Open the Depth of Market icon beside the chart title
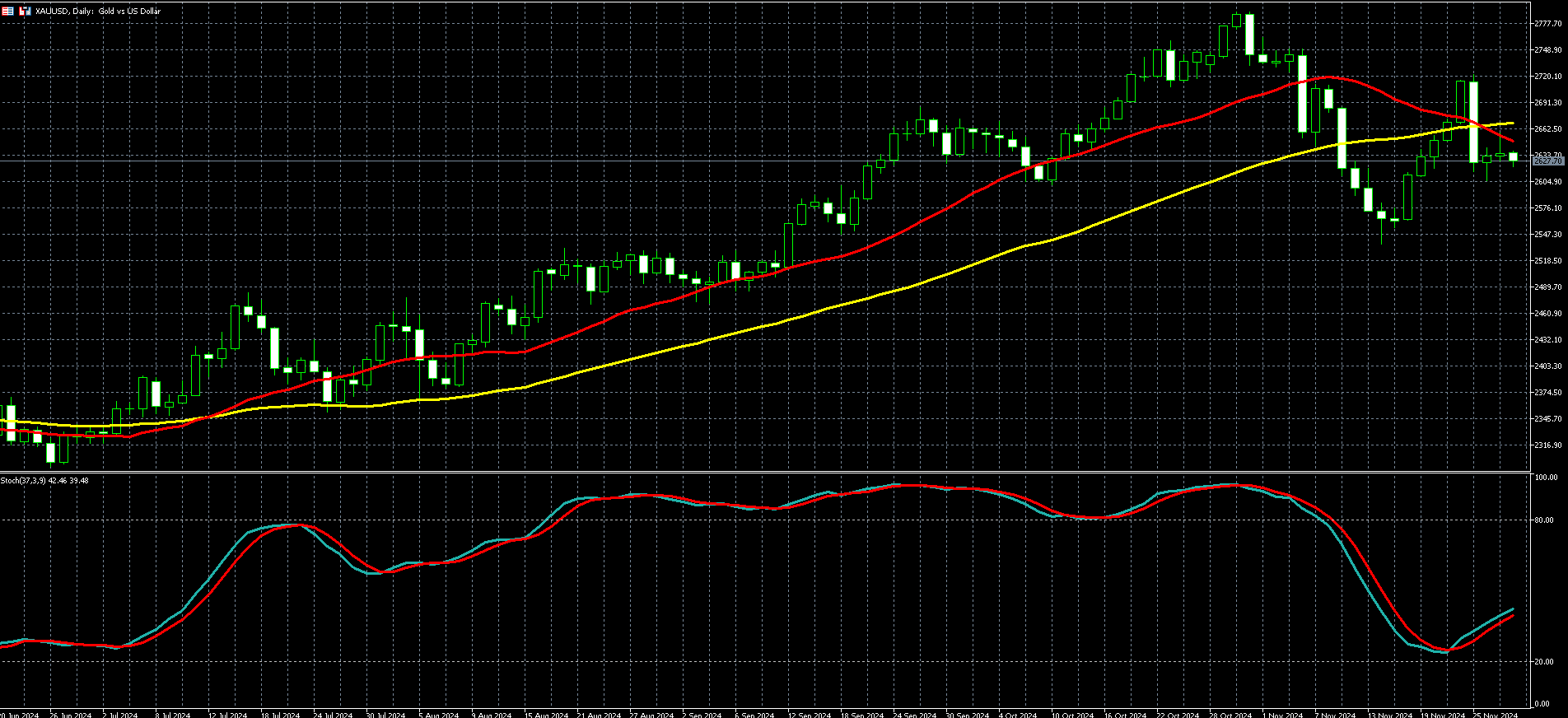1568x718 pixels. click(x=8, y=11)
